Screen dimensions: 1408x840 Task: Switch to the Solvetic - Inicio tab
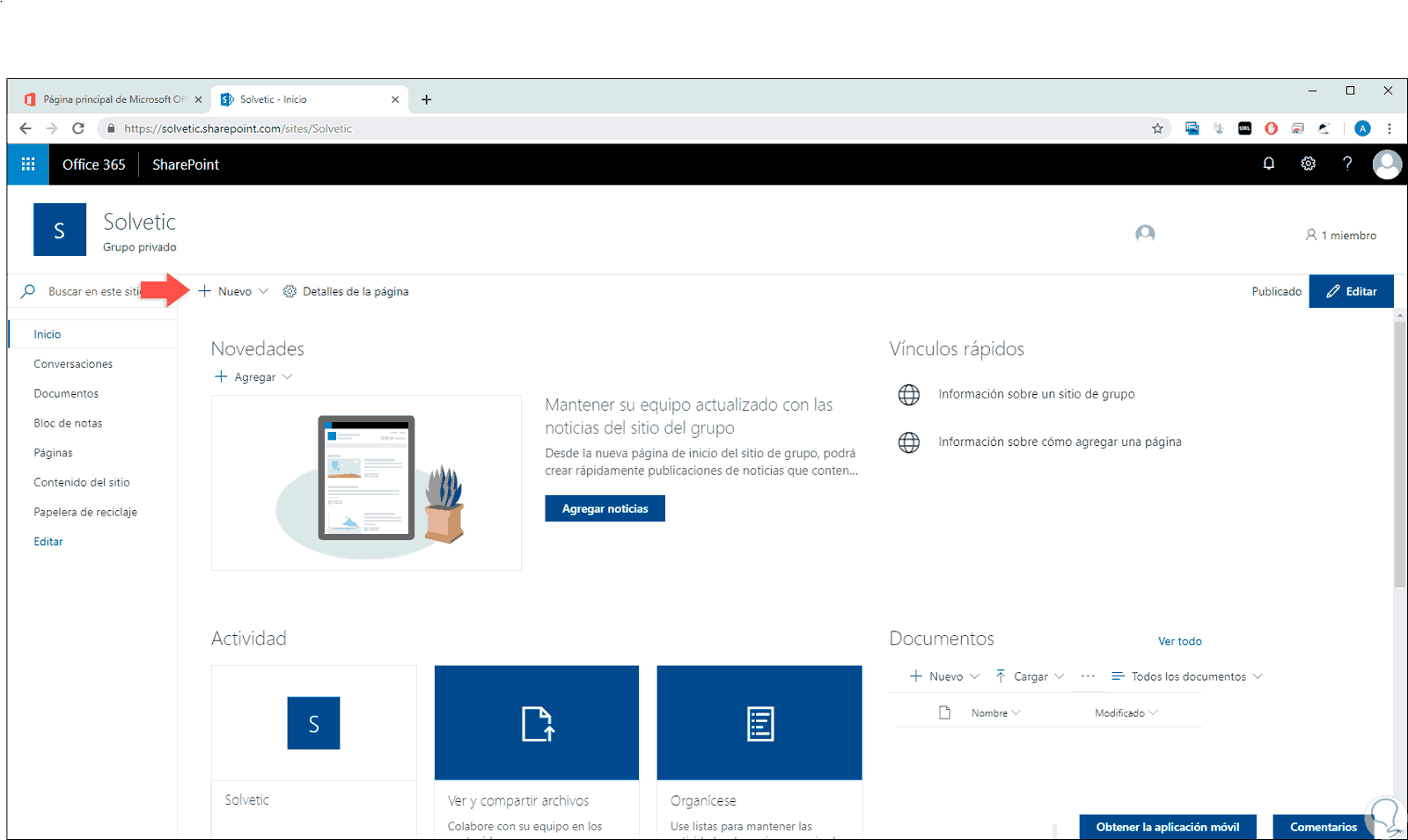coord(310,99)
